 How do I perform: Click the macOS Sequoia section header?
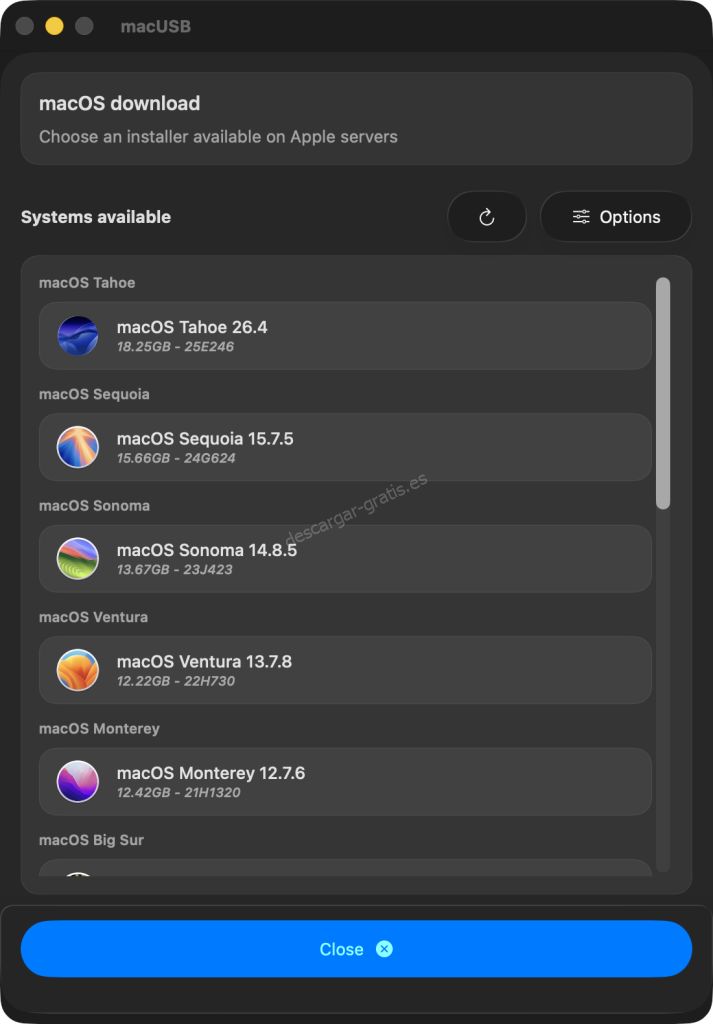pyautogui.click(x=94, y=394)
